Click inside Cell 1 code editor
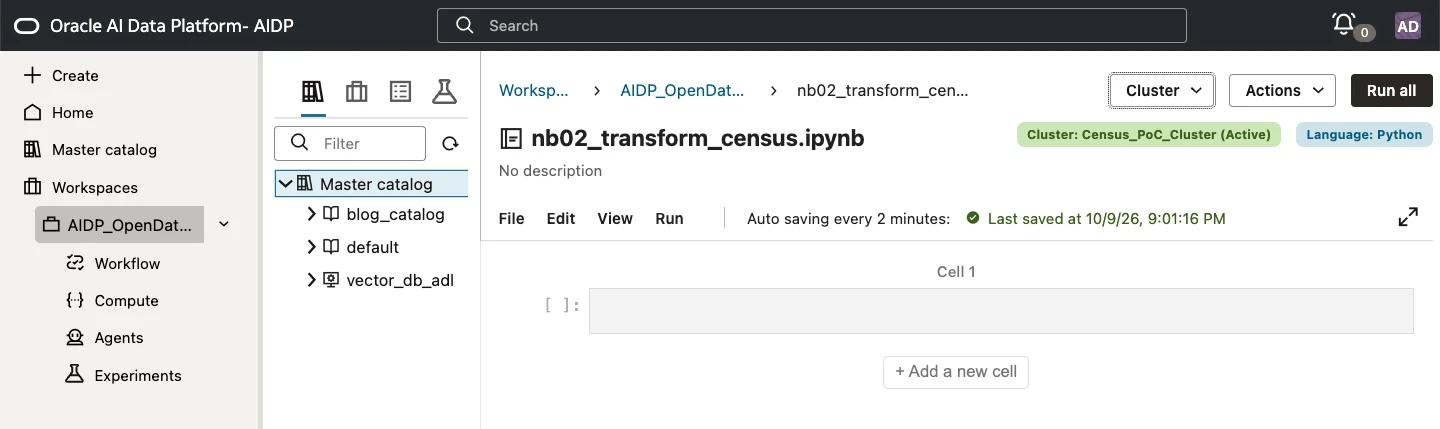Screen dimensions: 1440x429 (1001, 311)
